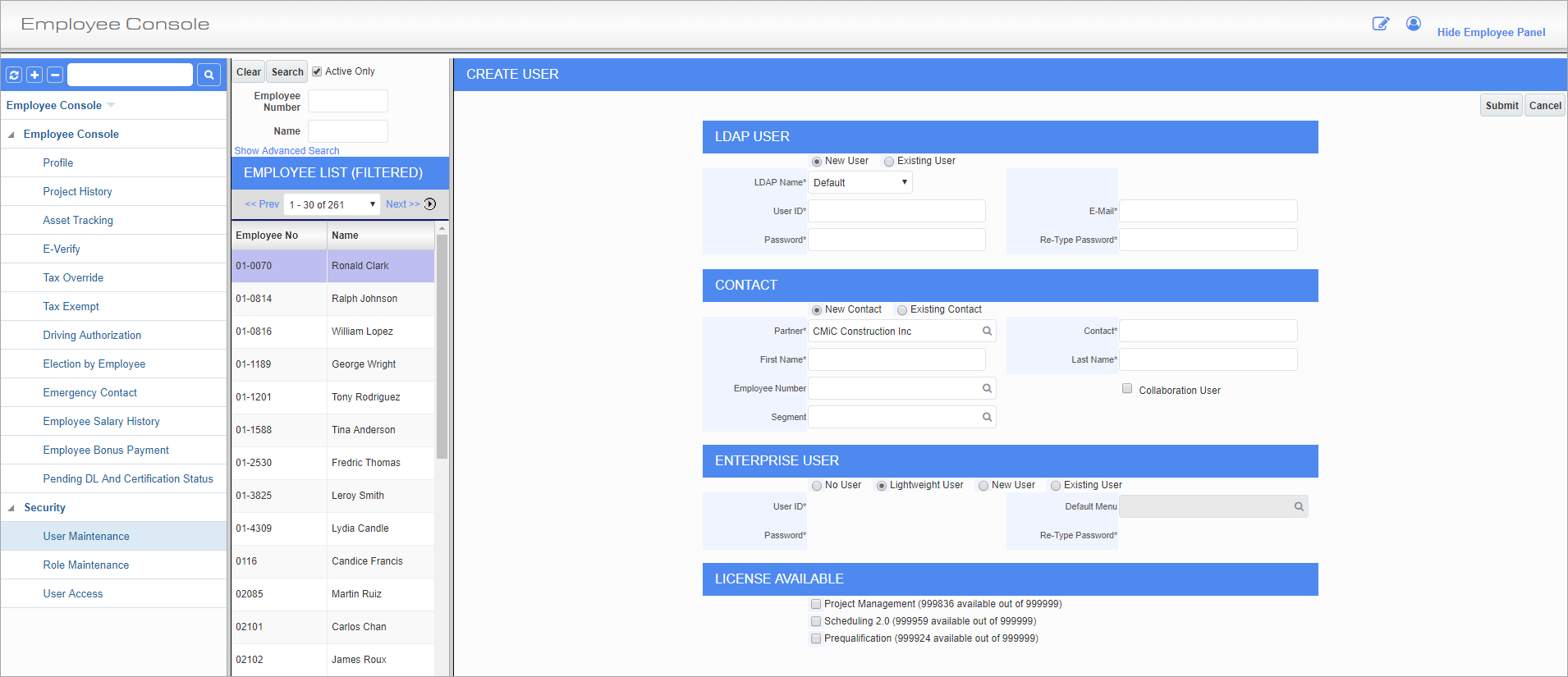
Task: Open the Employee Console dropdown header
Action: [61, 105]
